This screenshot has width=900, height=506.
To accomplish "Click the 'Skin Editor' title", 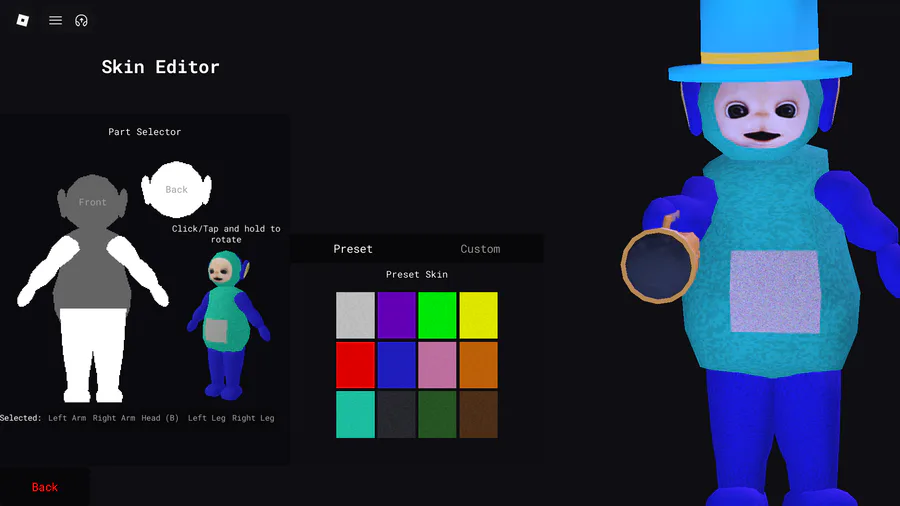I will [160, 67].
